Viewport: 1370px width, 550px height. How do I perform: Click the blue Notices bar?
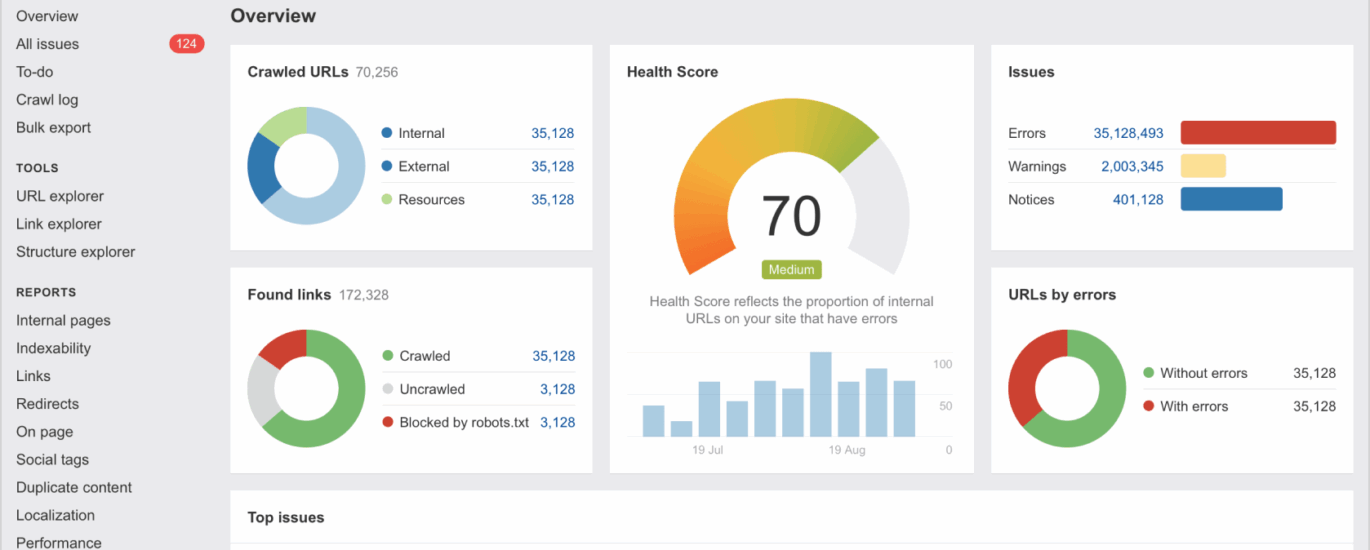coord(1231,199)
